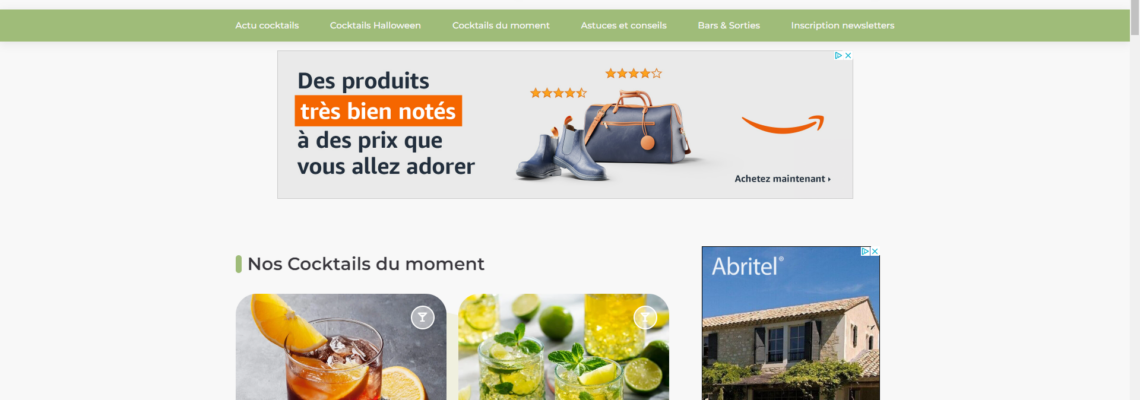Viewport: 1140px width, 400px height.
Task: Go to Cocktails du moment menu
Action: [501, 25]
